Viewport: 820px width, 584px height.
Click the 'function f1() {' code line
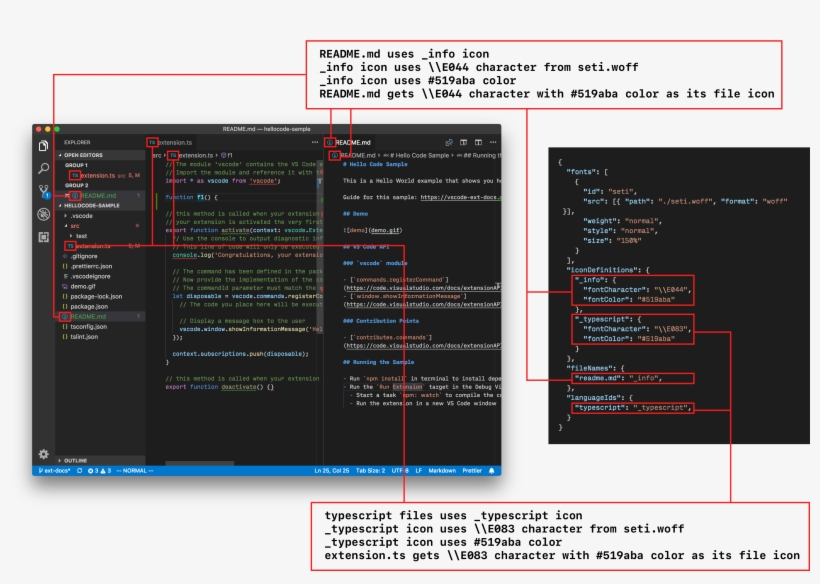[191, 197]
